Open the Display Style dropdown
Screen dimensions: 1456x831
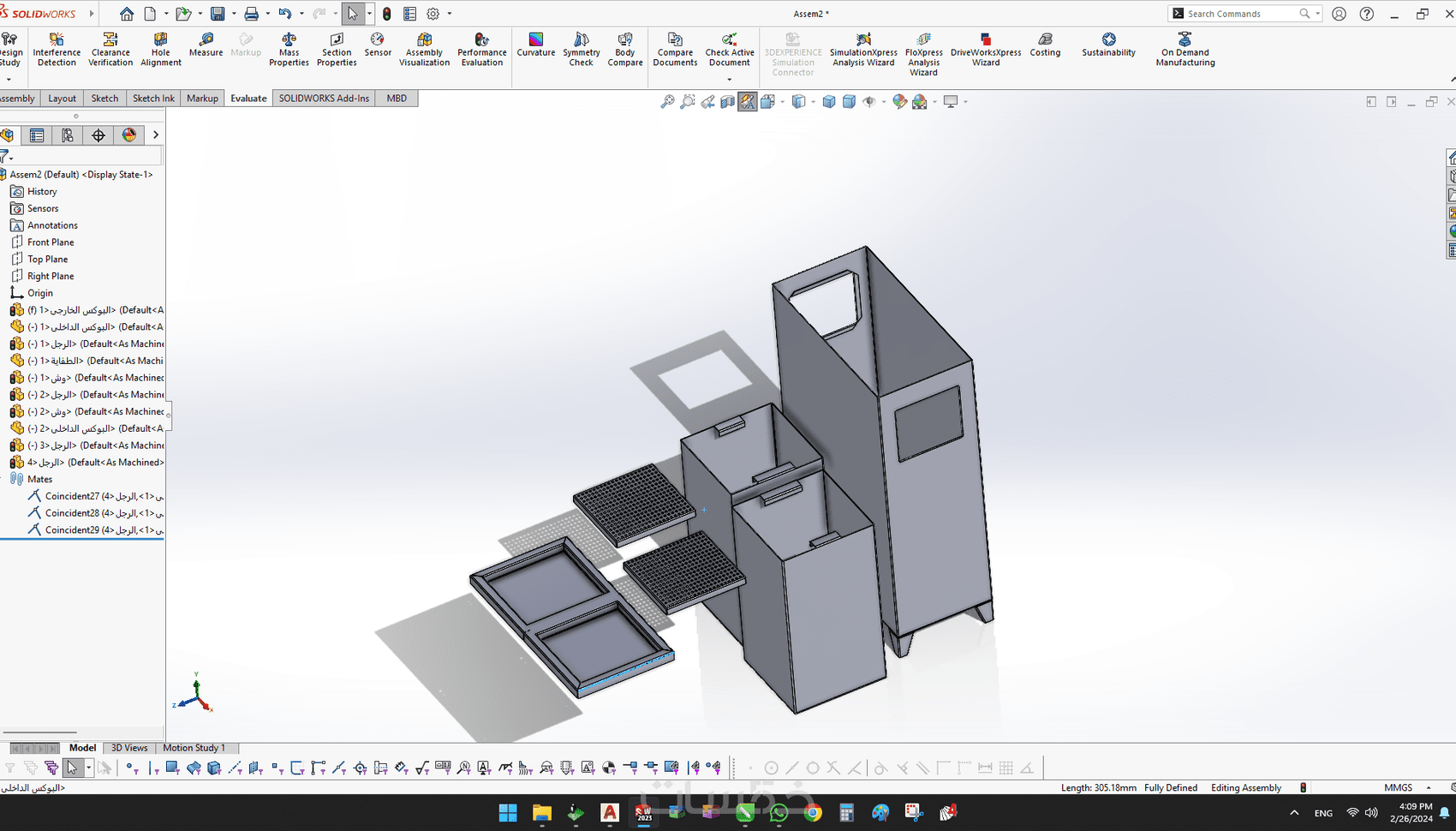tap(812, 101)
